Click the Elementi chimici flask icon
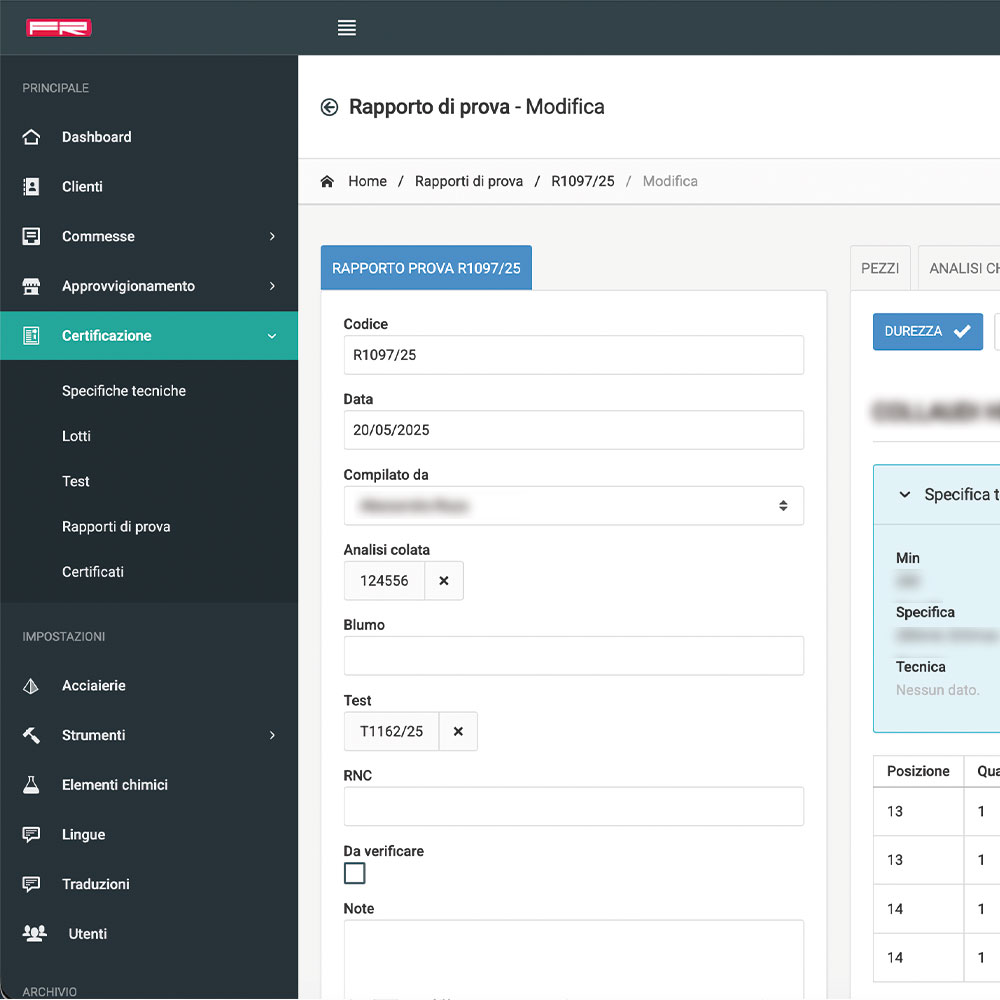This screenshot has width=1000, height=1000. pos(32,785)
